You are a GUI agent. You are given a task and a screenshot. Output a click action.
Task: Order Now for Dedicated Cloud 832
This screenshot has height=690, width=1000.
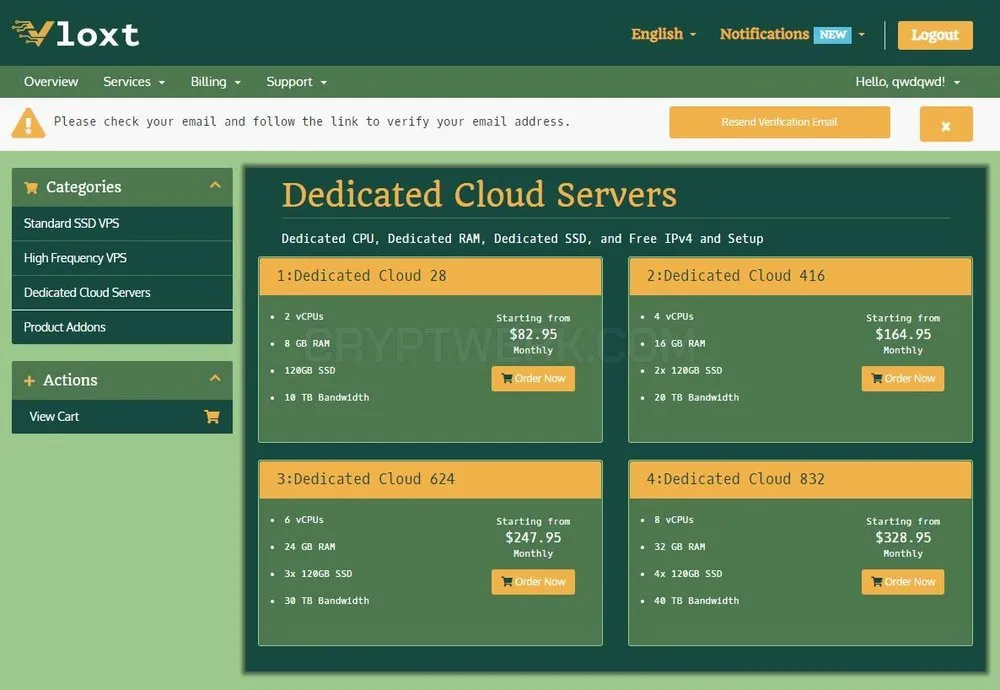tap(902, 582)
